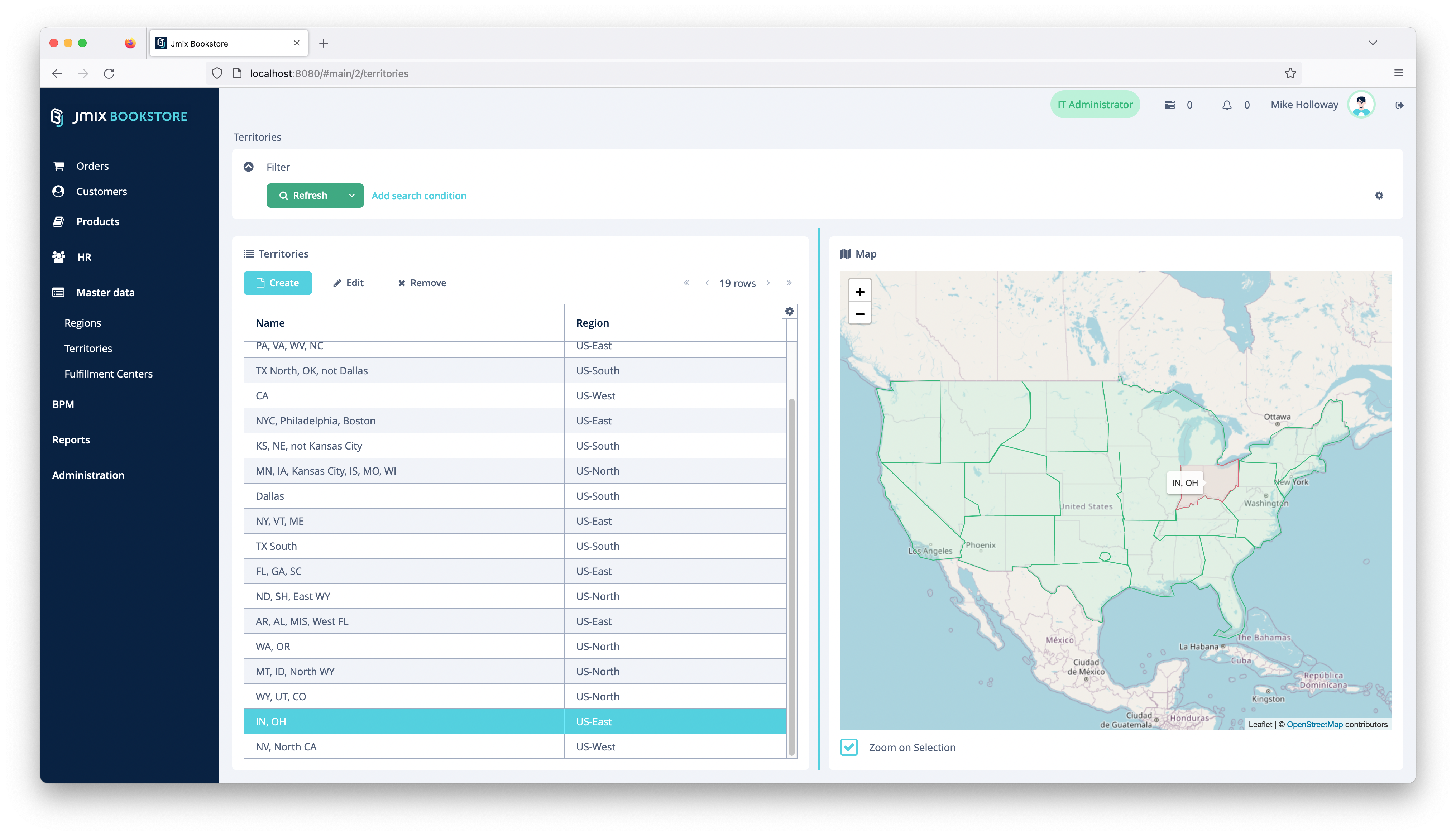Open Fulfillment Centers menu item

(x=109, y=374)
